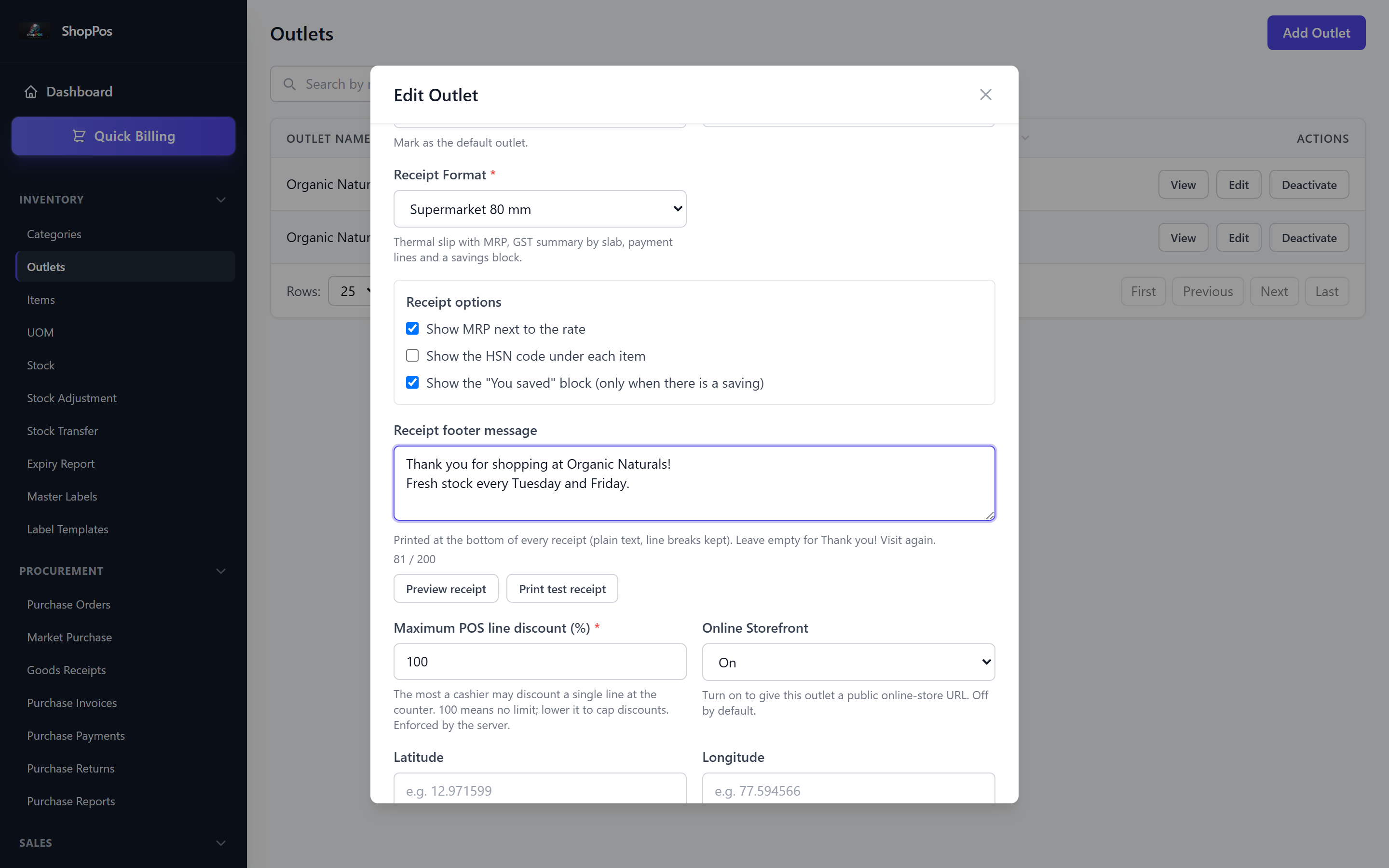Expand the Sales section chevron
Image resolution: width=1389 pixels, height=868 pixels.
point(221,843)
